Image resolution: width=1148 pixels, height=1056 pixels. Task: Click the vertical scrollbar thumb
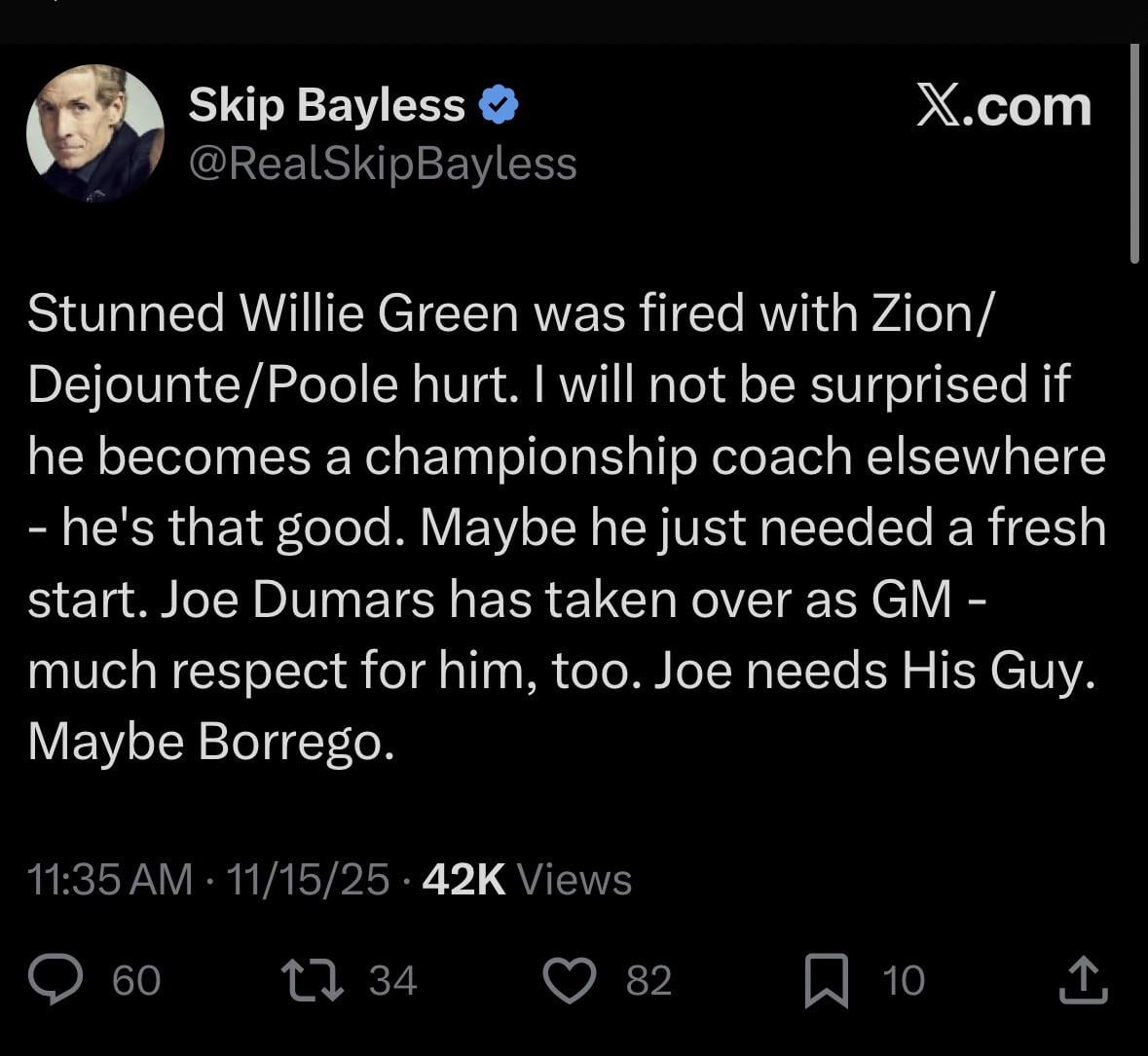[1134, 153]
